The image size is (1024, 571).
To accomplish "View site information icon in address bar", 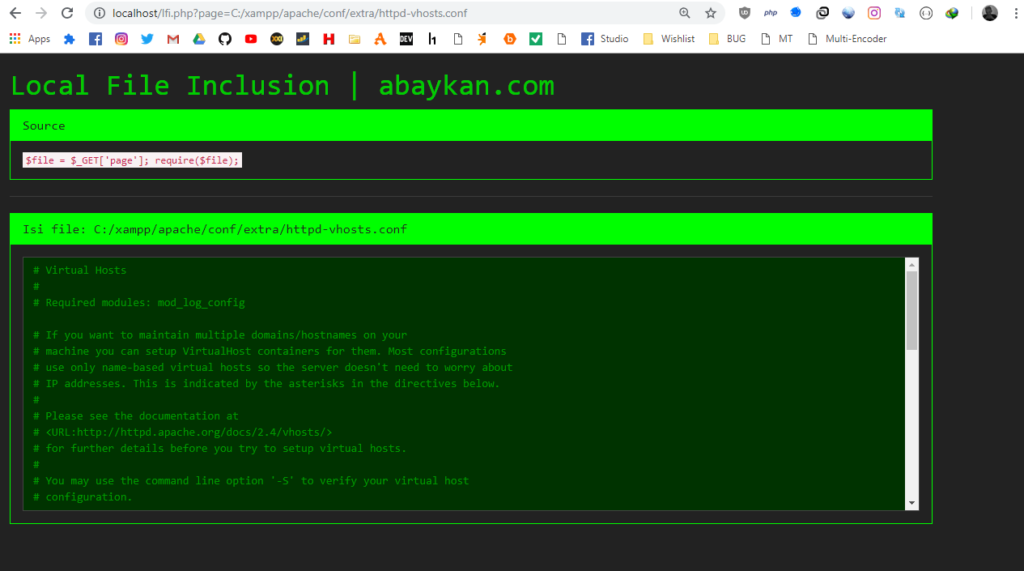I will tap(99, 13).
